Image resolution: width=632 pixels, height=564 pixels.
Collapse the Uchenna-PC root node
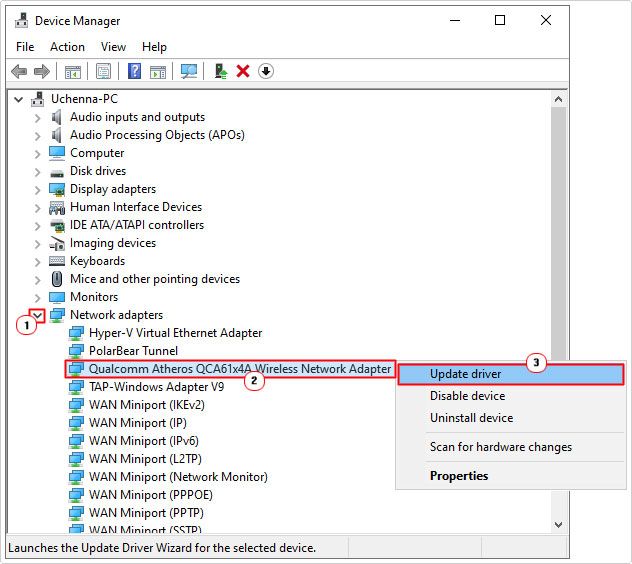[x=19, y=99]
